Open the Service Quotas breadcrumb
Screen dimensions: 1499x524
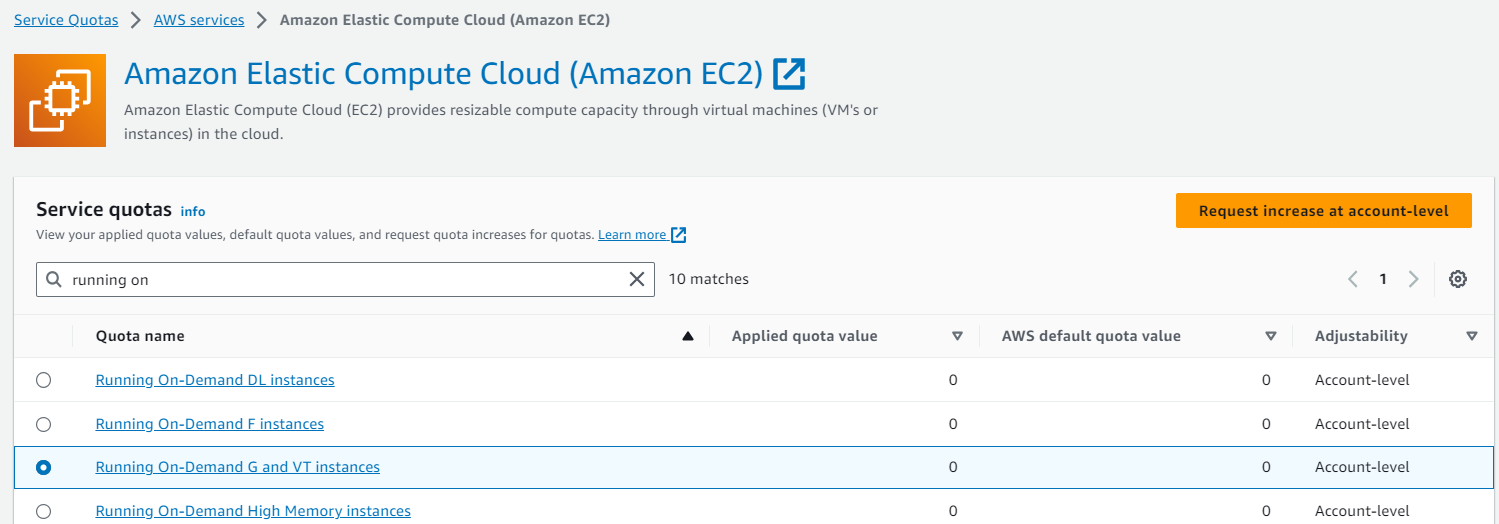click(x=66, y=20)
